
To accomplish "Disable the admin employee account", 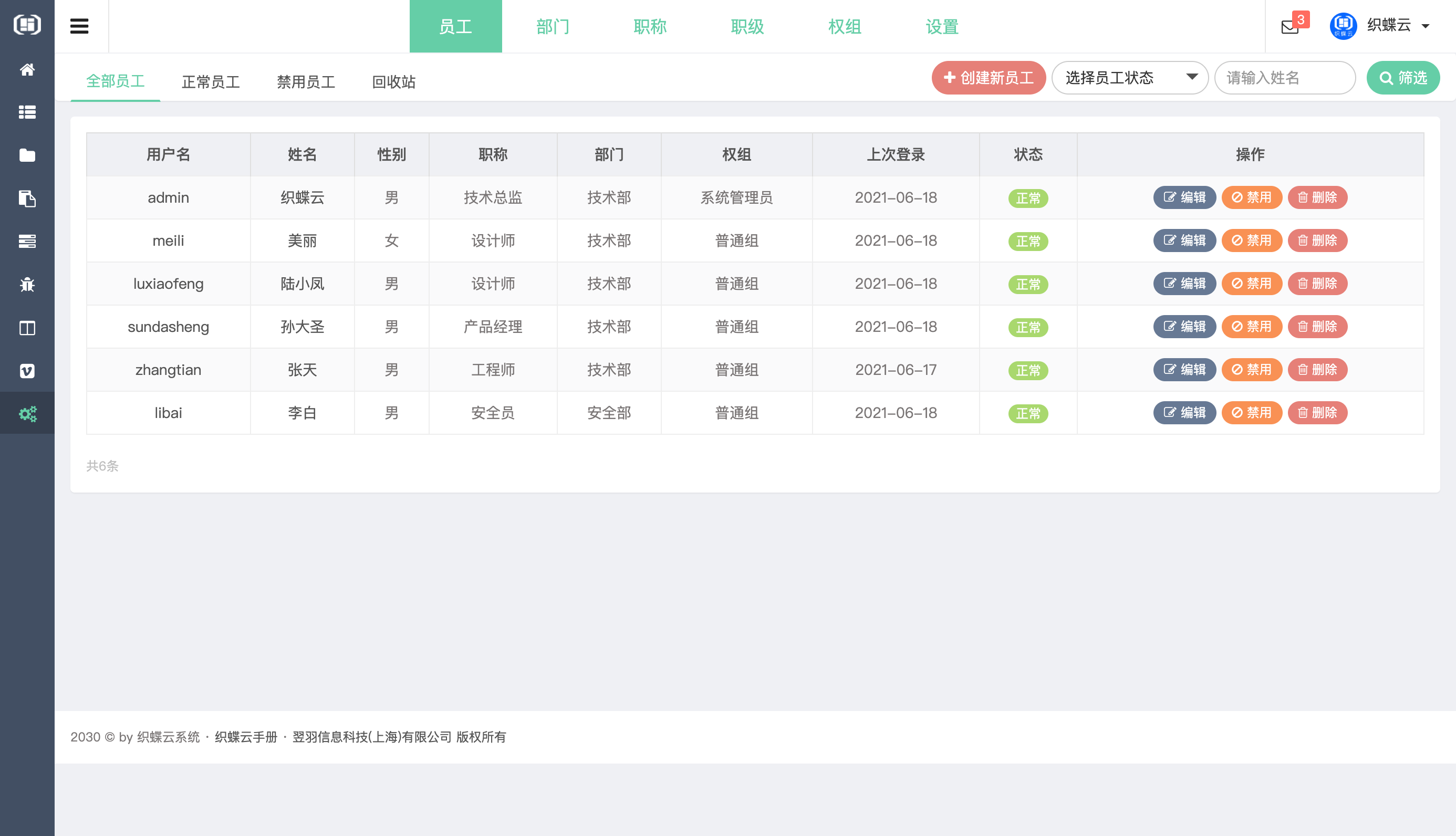I will (x=1252, y=197).
